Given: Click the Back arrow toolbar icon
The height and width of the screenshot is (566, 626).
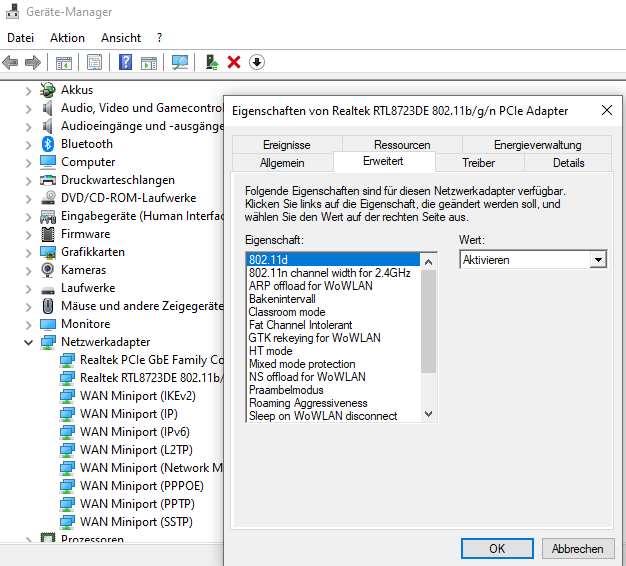Looking at the screenshot, I should [10, 62].
